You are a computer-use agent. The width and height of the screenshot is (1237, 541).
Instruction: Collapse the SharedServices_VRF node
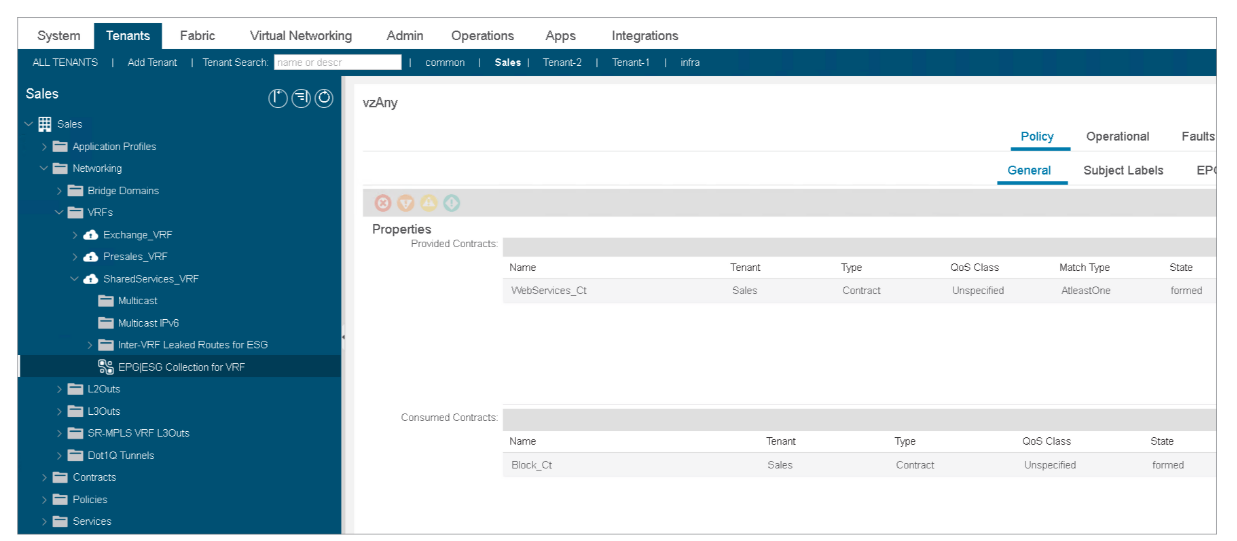point(75,278)
